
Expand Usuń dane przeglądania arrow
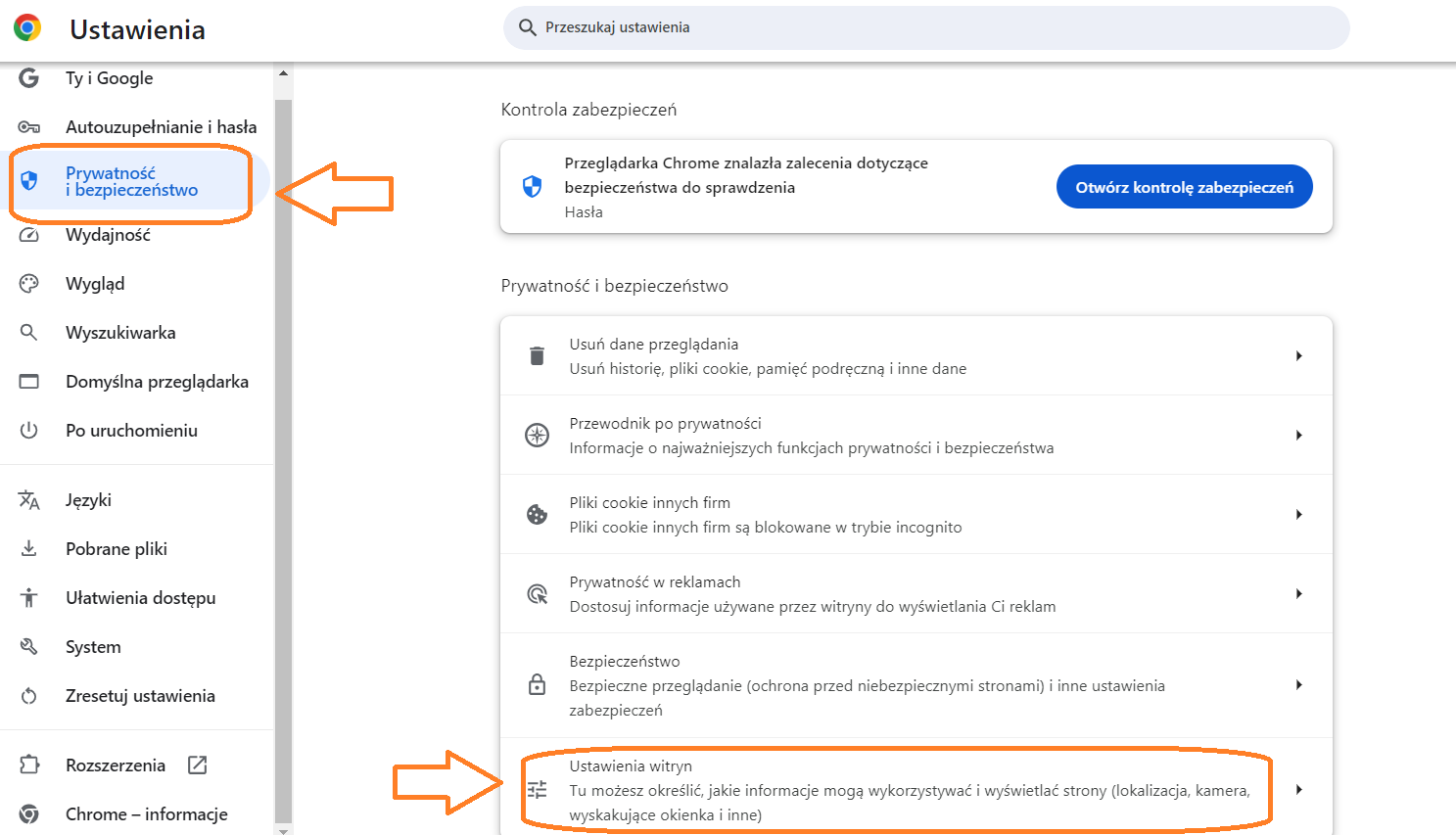(1298, 356)
